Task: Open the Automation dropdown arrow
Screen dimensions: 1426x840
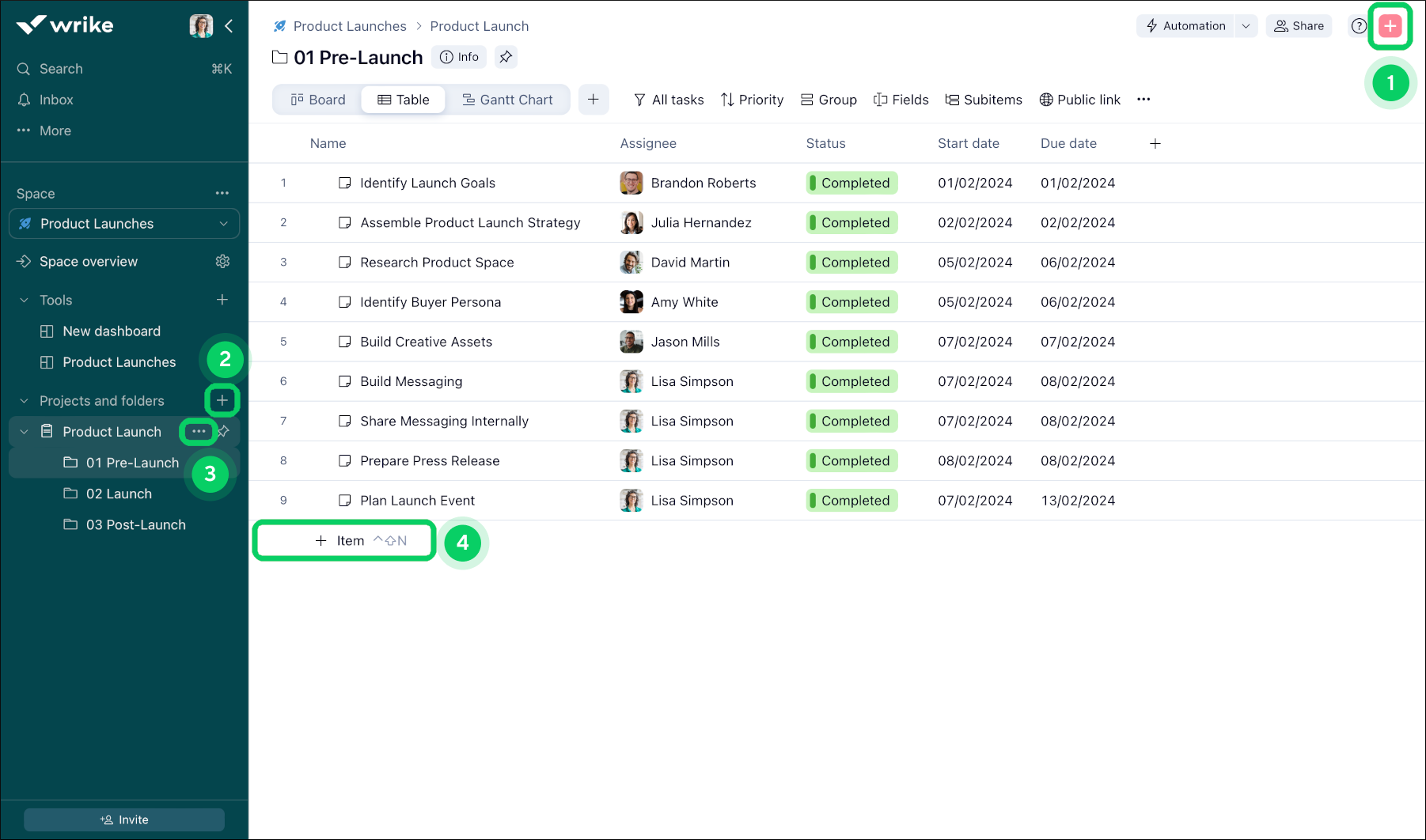Action: [x=1246, y=25]
